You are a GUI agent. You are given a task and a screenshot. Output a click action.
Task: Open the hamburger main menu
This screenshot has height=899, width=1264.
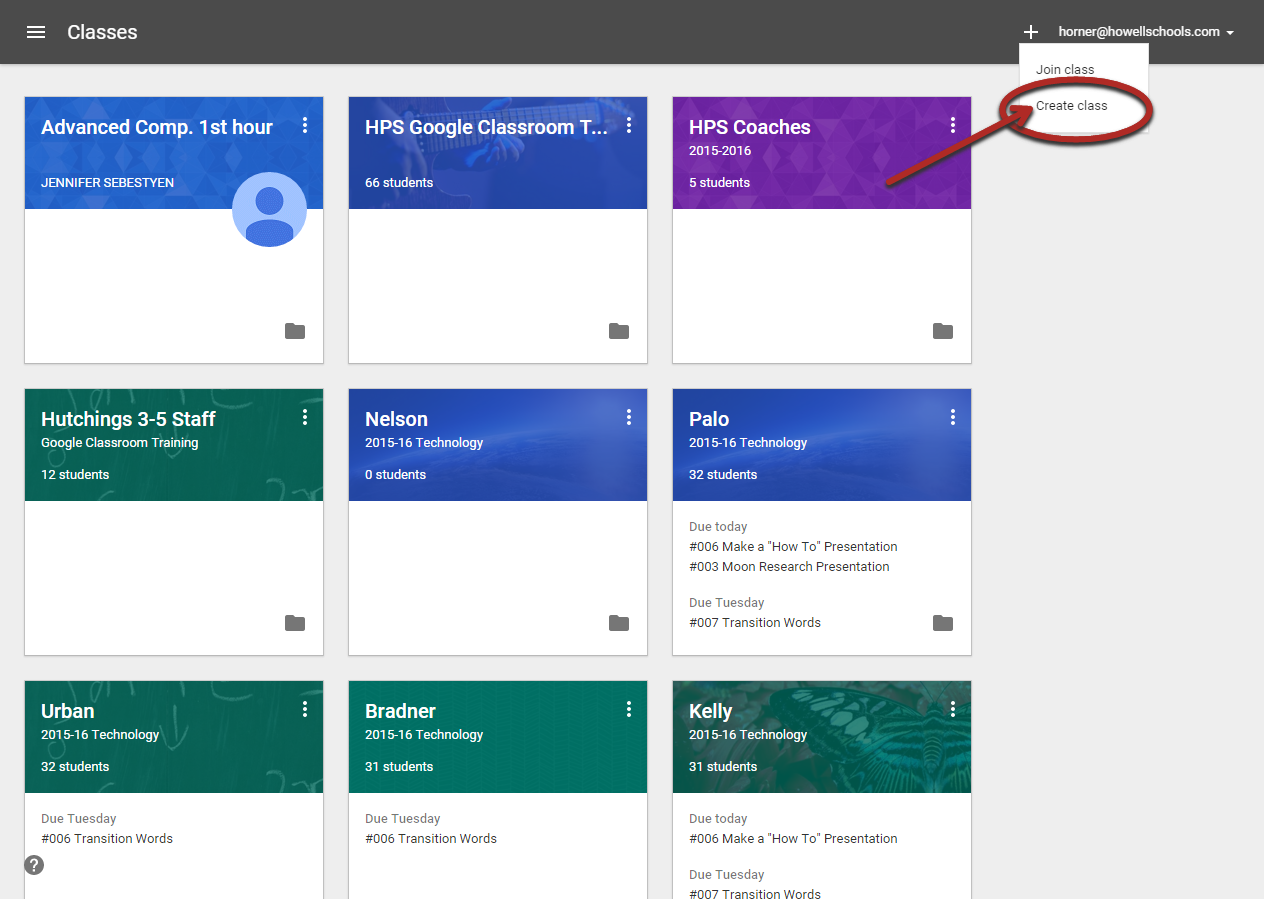pos(36,32)
